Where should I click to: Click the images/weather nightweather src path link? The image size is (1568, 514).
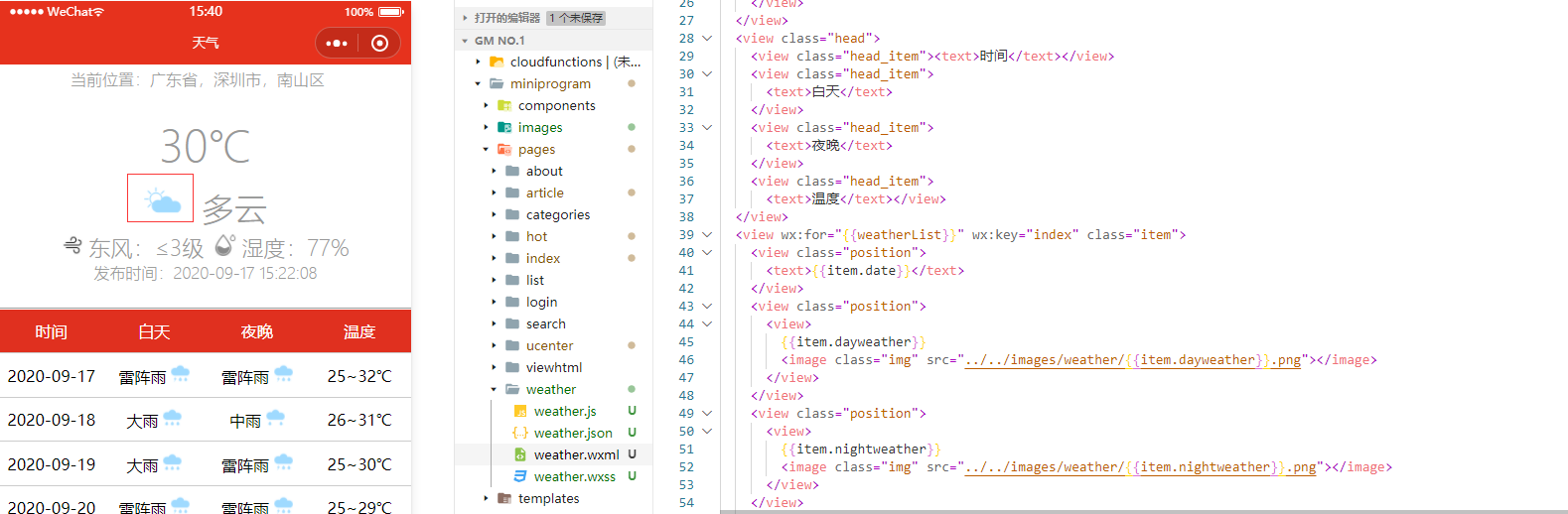coord(1141,467)
